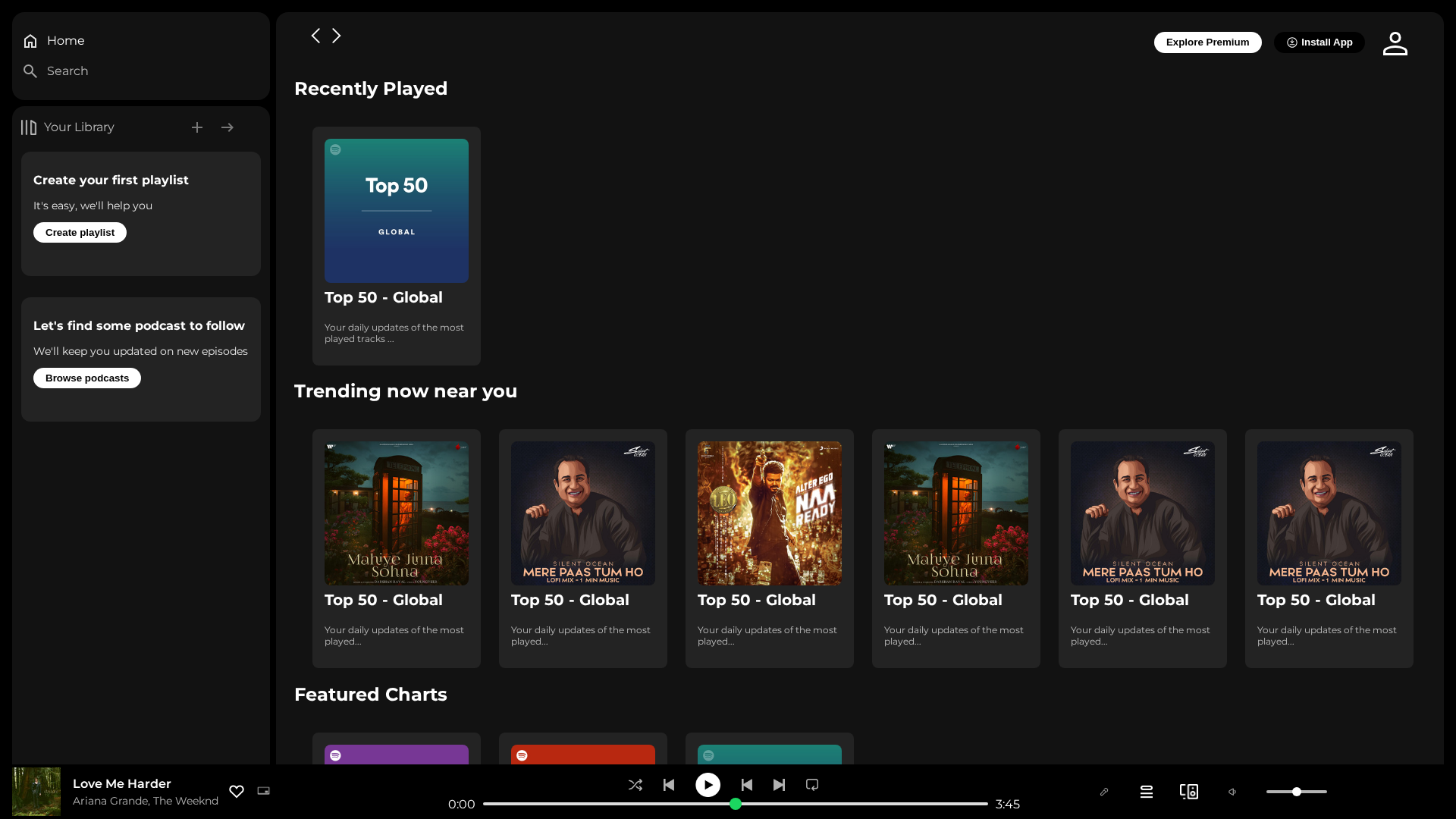The image size is (1456, 819).
Task: Click the Your Library icon
Action: (29, 127)
